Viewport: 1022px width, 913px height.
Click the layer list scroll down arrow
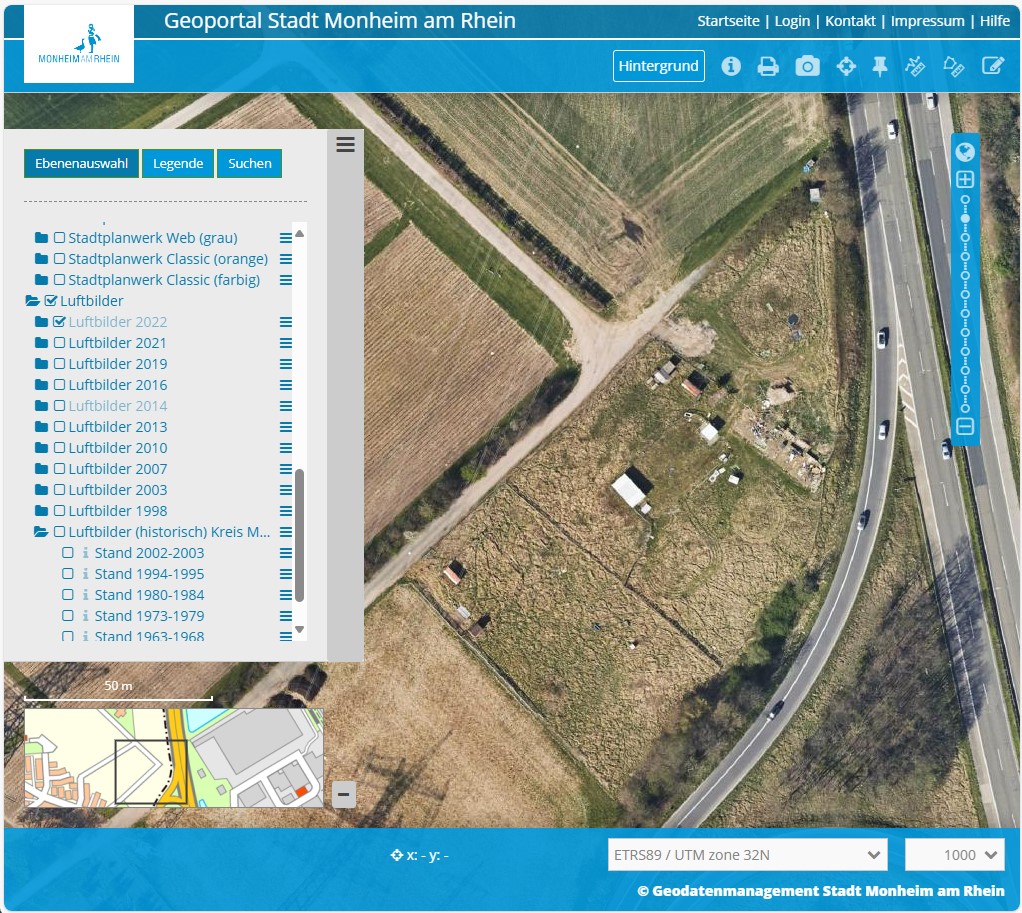point(300,630)
